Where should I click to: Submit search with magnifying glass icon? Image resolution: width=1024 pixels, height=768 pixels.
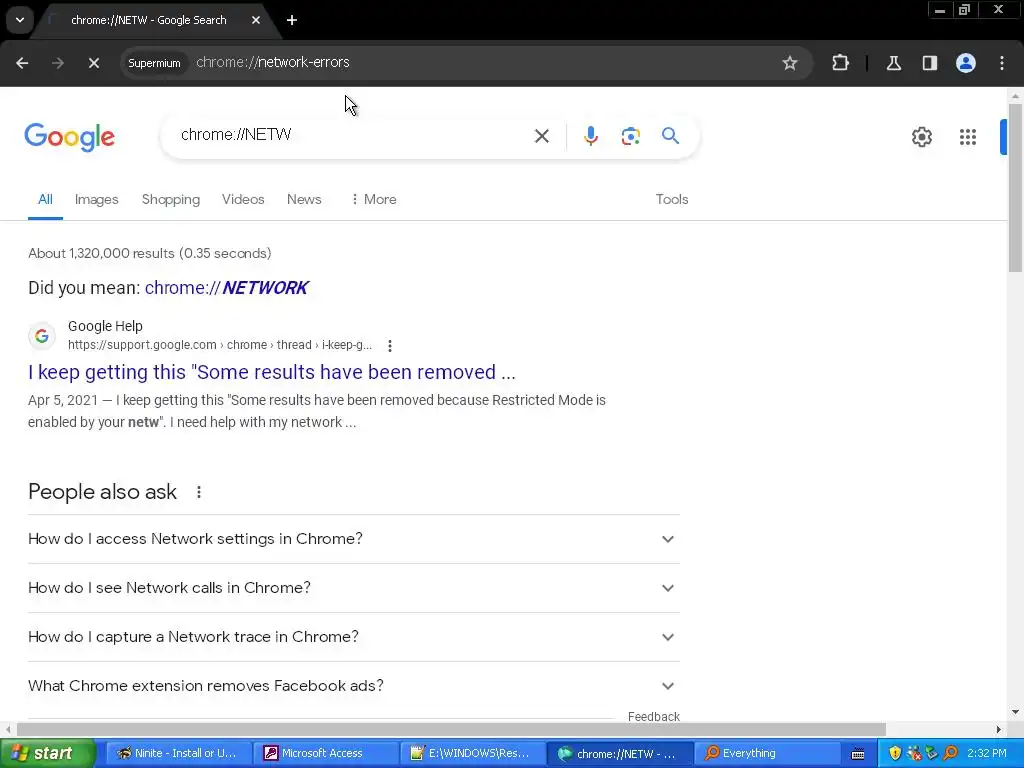(x=670, y=136)
